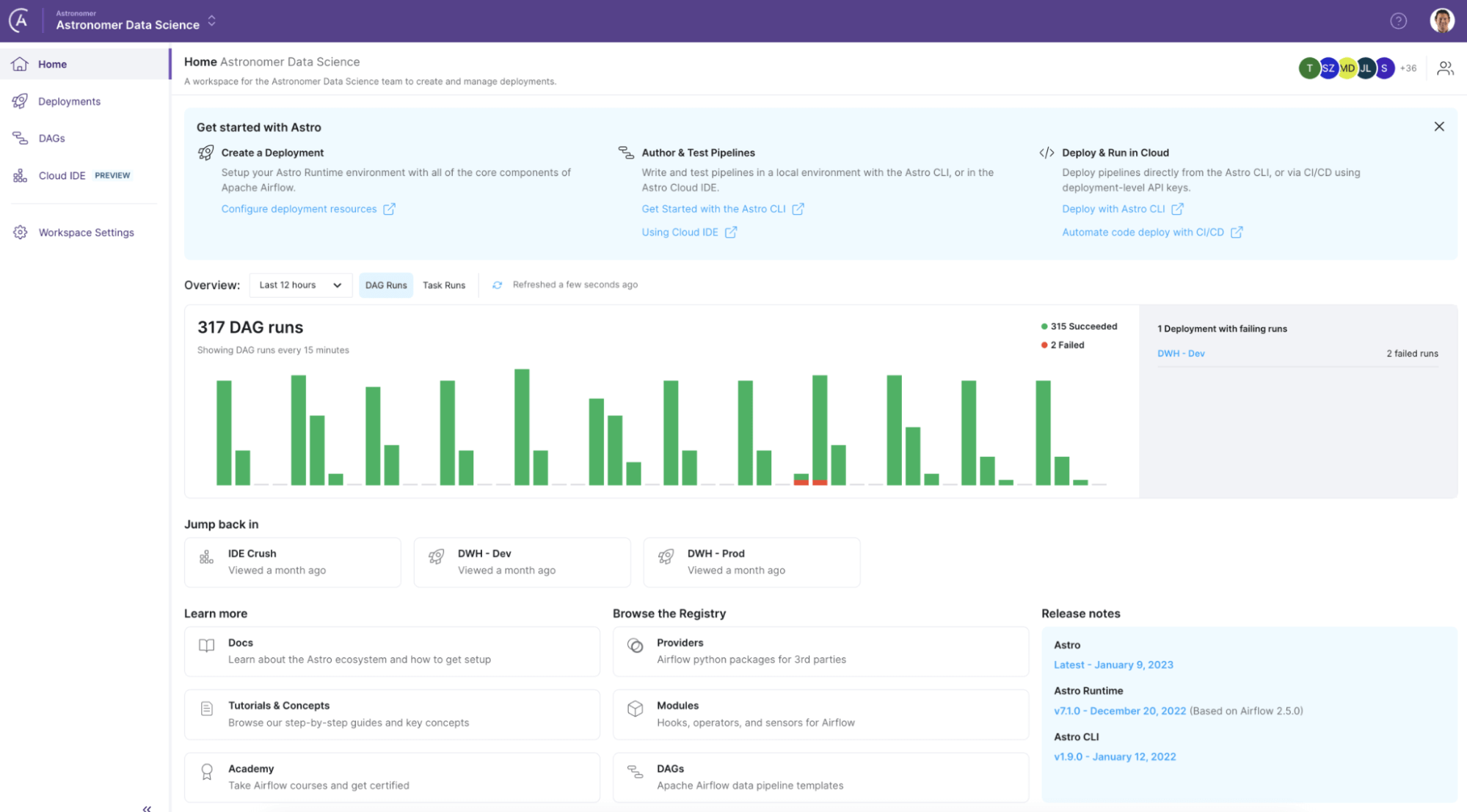Open the workspace switcher chevrons
This screenshot has width=1467, height=812.
(x=211, y=21)
